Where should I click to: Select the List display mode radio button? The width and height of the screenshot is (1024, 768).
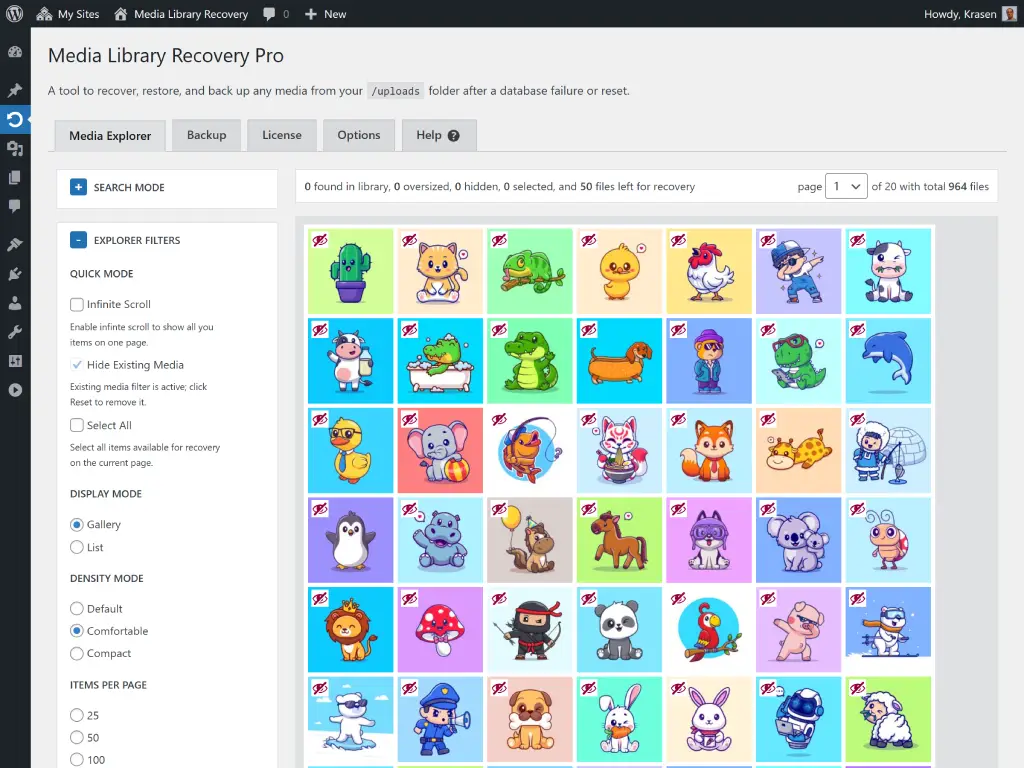point(77,547)
